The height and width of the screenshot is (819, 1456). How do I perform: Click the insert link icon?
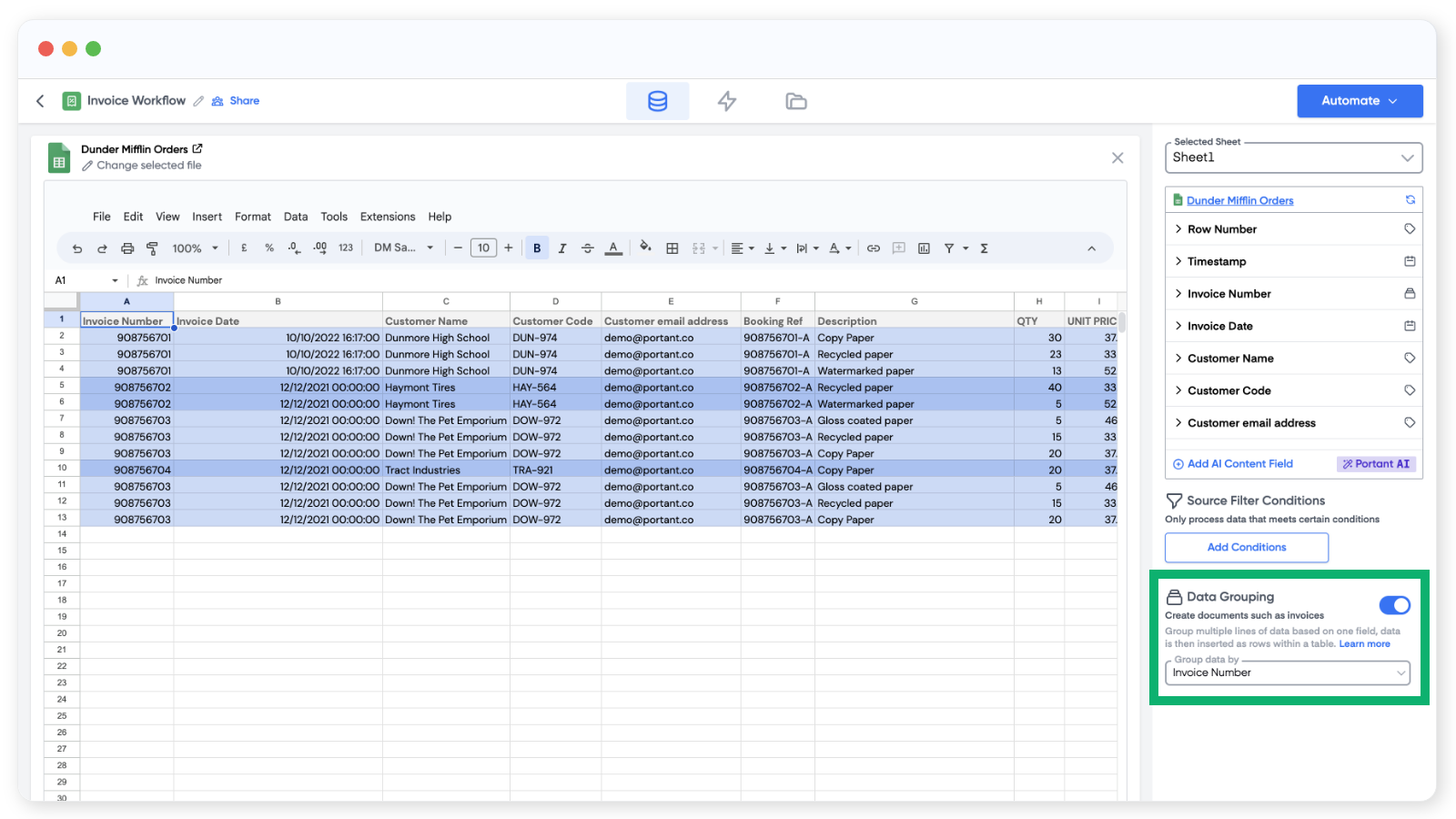pyautogui.click(x=874, y=248)
